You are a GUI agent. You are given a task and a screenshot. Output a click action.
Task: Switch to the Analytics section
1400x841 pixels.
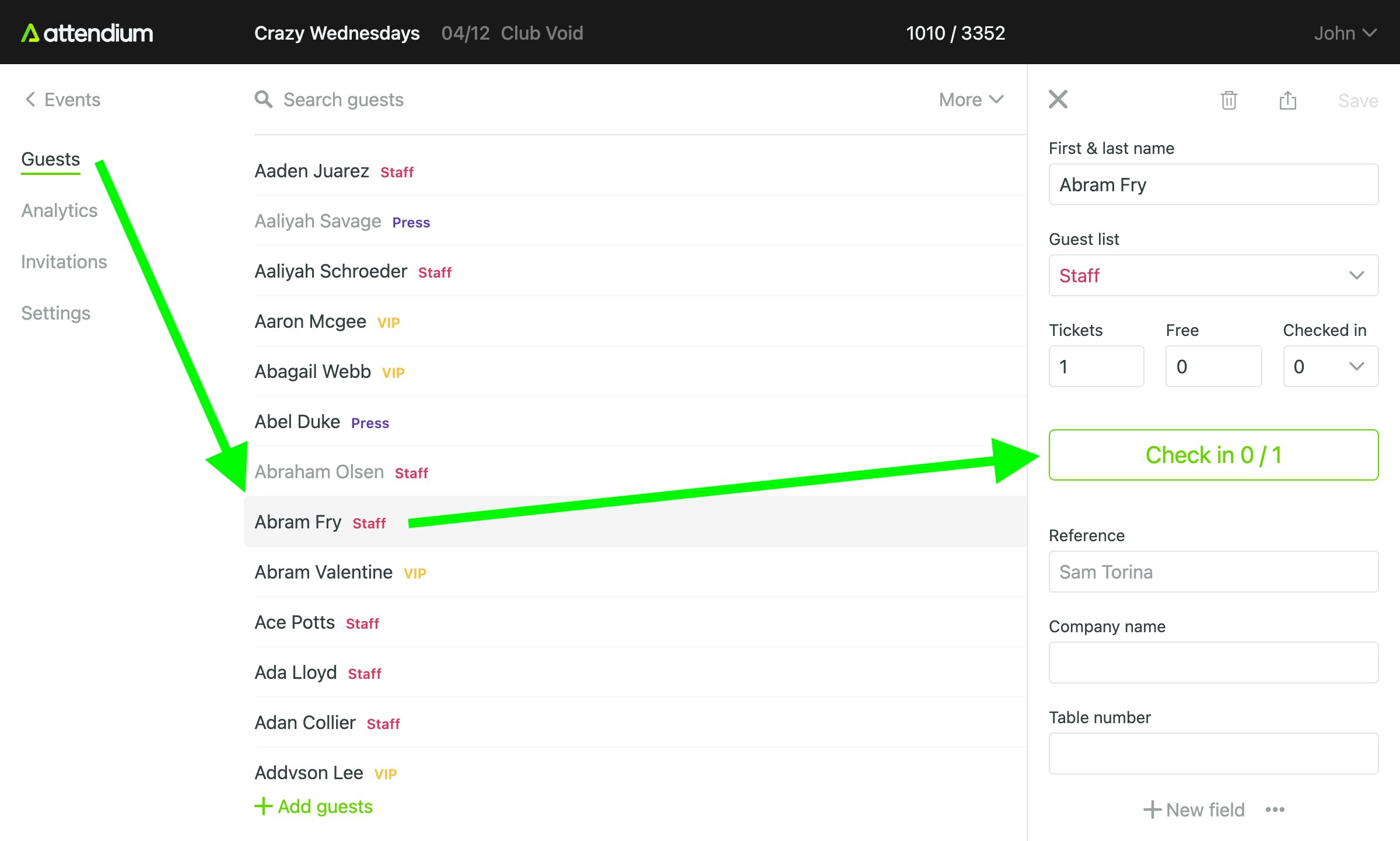point(60,211)
